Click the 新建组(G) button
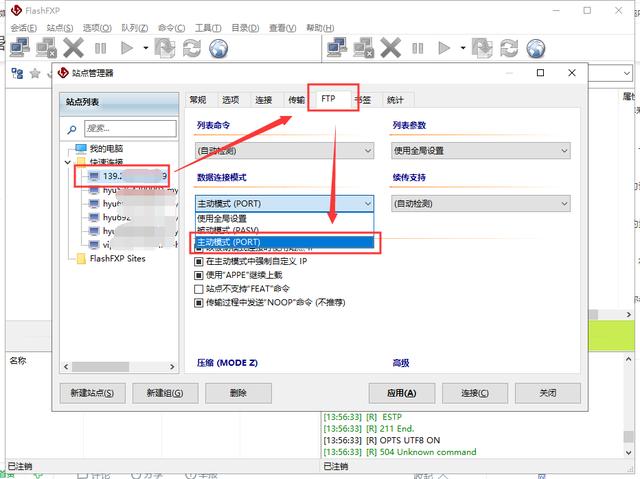Image resolution: width=640 pixels, height=479 pixels. [x=165, y=393]
